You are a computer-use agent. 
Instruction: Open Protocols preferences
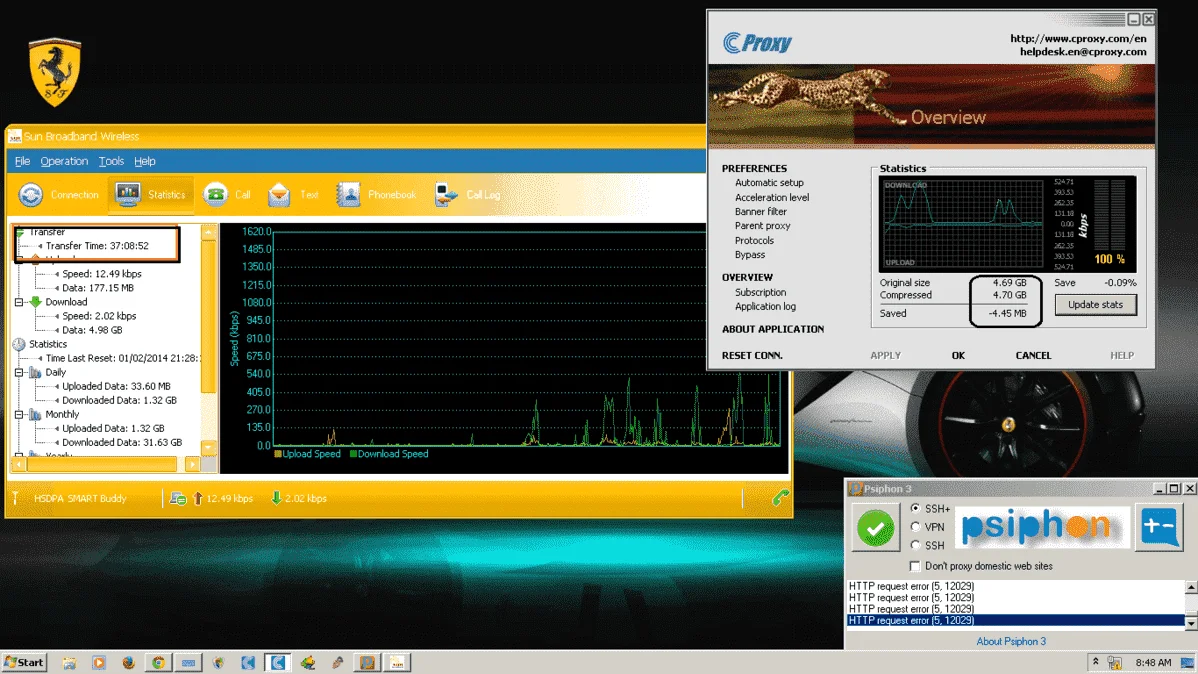click(754, 240)
